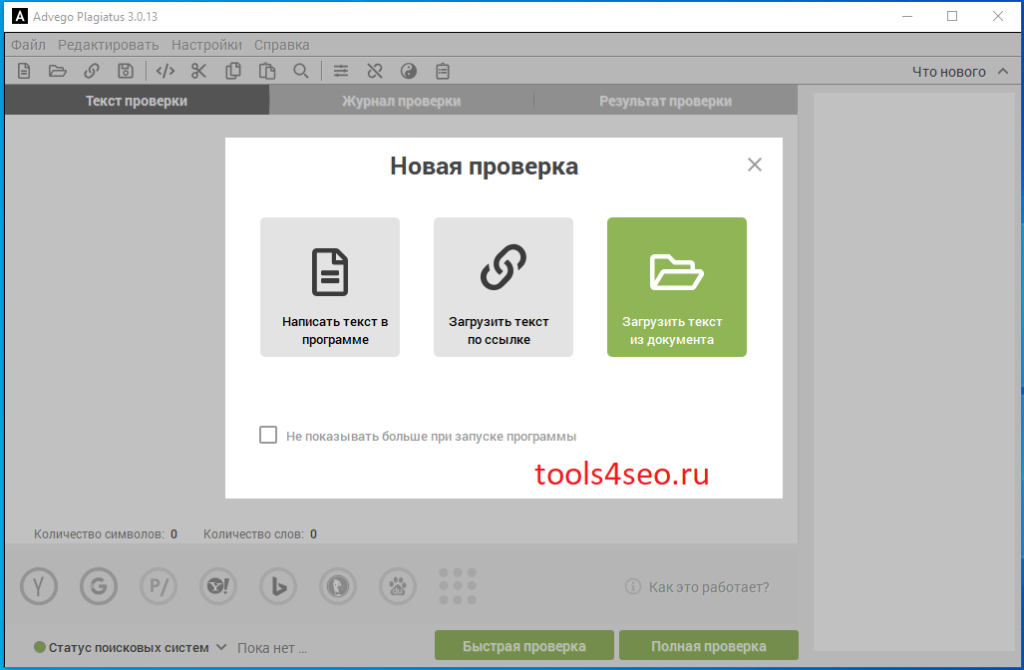
Task: Select the Bing search engine icon
Action: [278, 586]
